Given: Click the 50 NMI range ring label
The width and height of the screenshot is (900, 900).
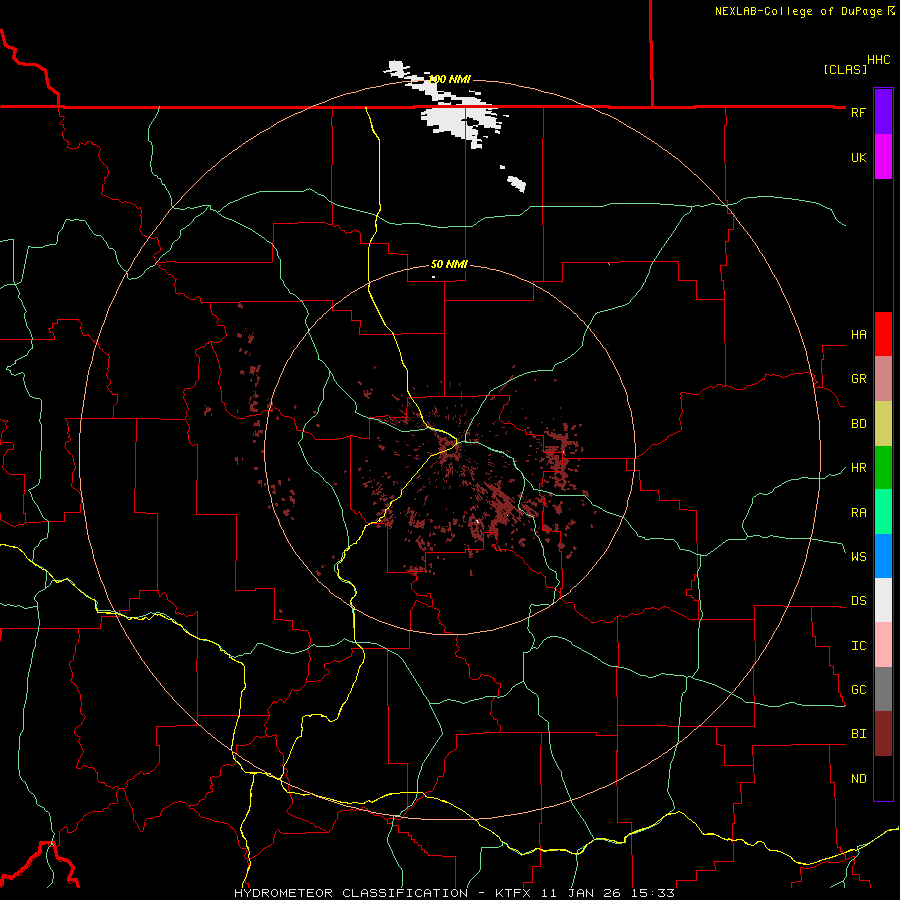Looking at the screenshot, I should tap(449, 264).
